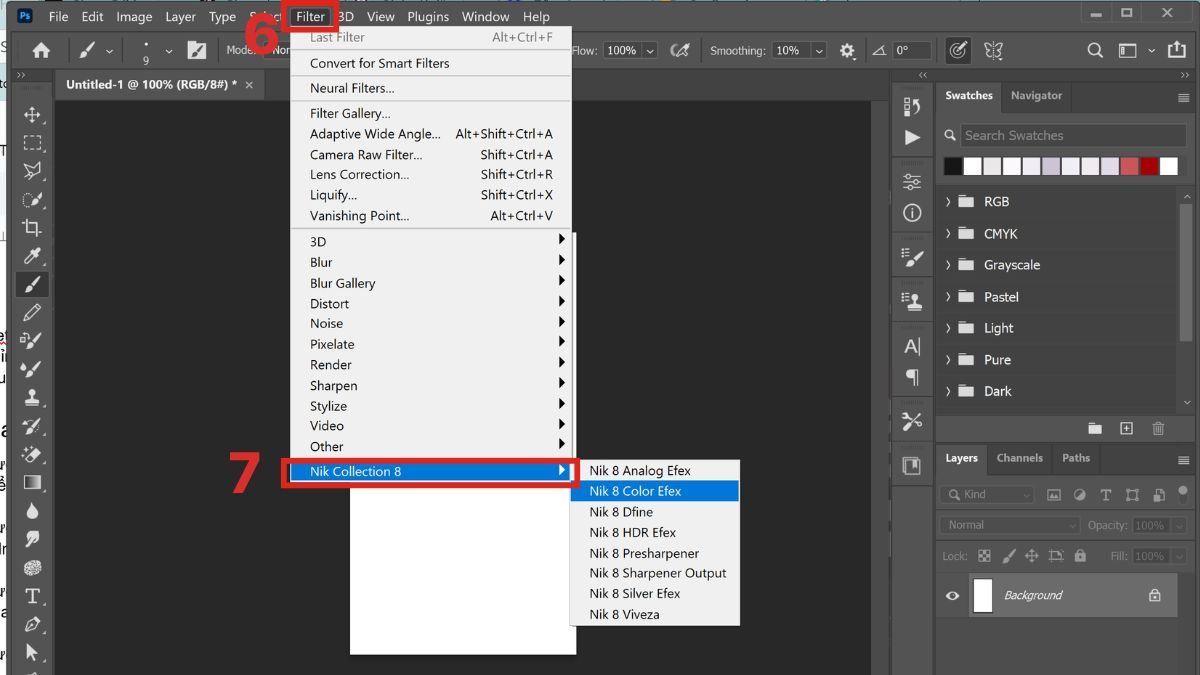Switch to the Navigator tab
Image resolution: width=1200 pixels, height=675 pixels.
click(1036, 96)
